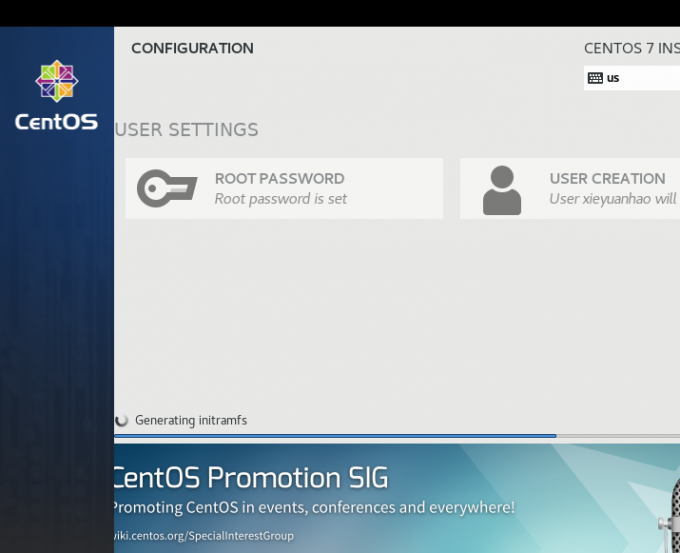Click the "Promoting CentOS in events" tagline
The width and height of the screenshot is (680, 553).
pyautogui.click(x=314, y=508)
